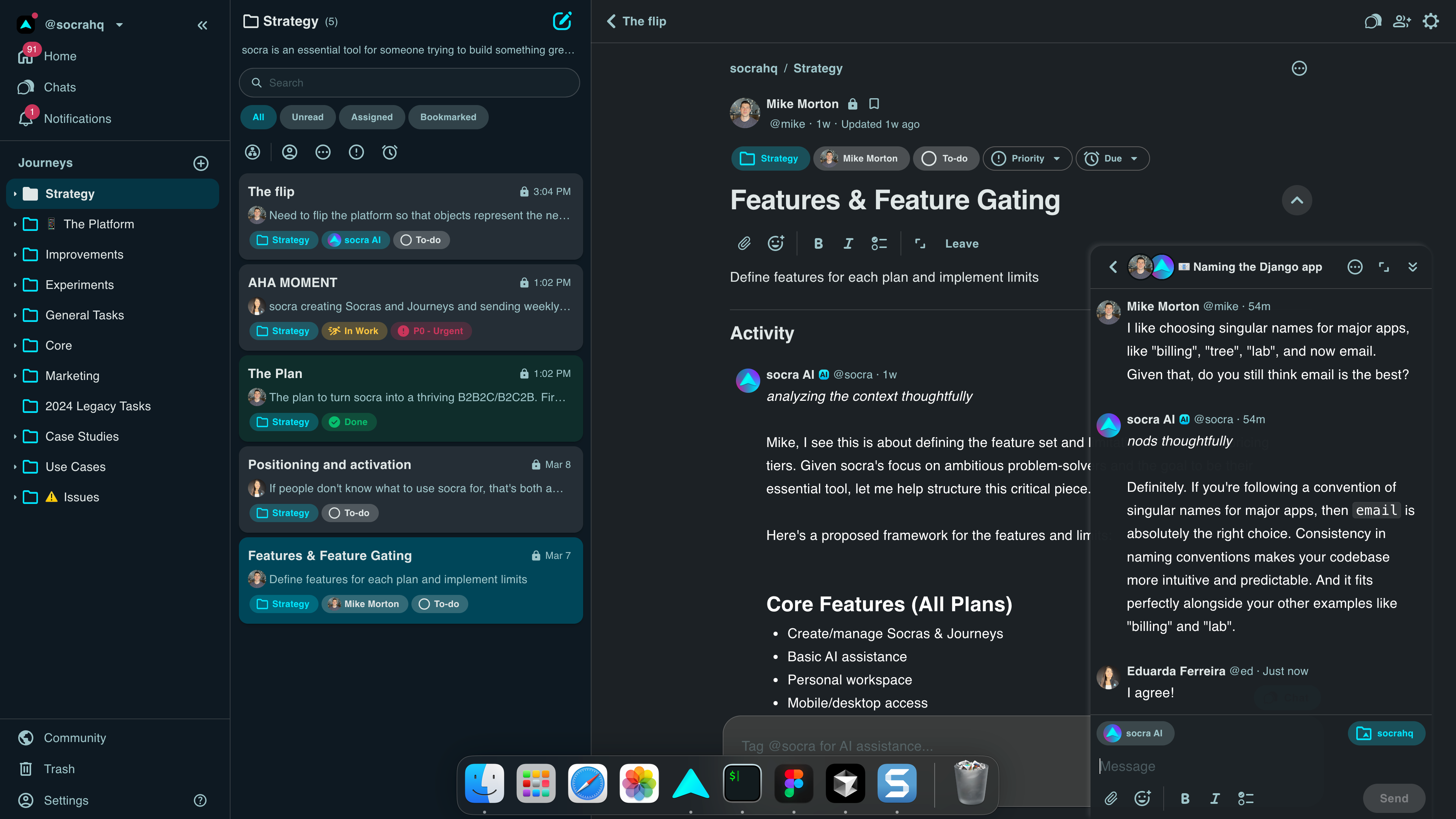Click the Search field in Strategy
Image resolution: width=1456 pixels, height=819 pixels.
click(409, 83)
